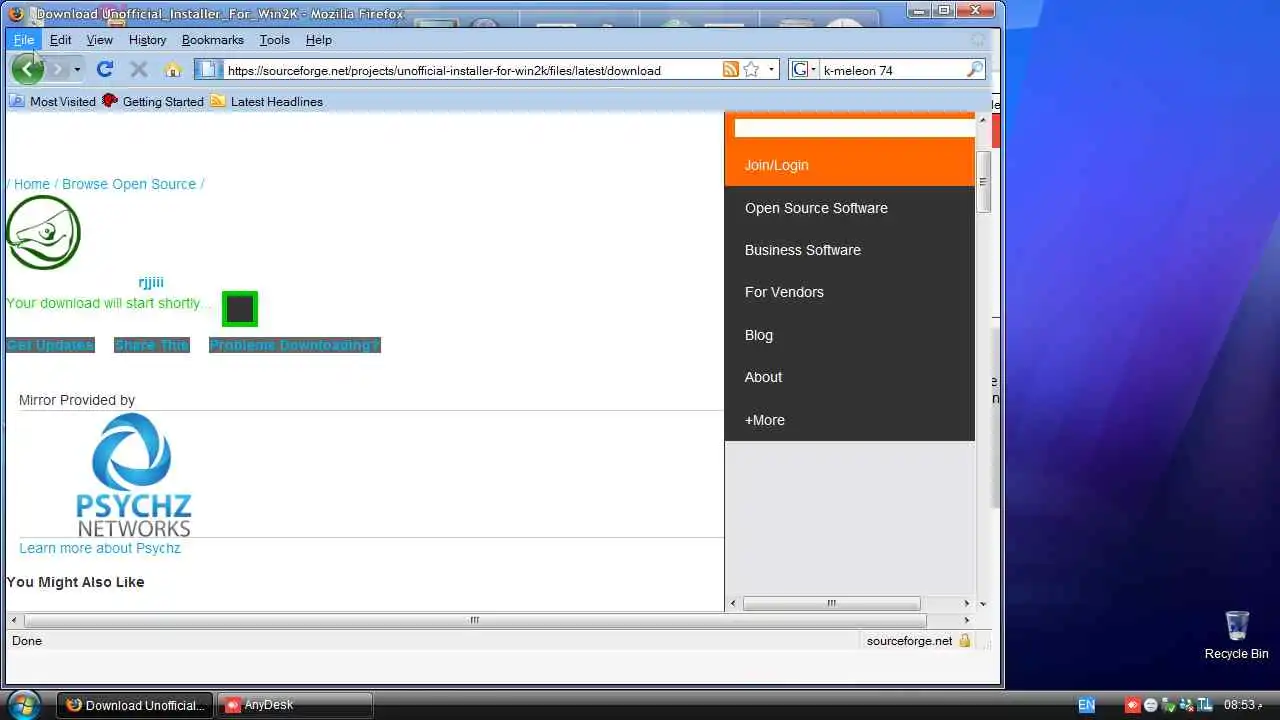1280x720 pixels.
Task: Click sourceforge.net text in status bar
Action: pos(909,641)
